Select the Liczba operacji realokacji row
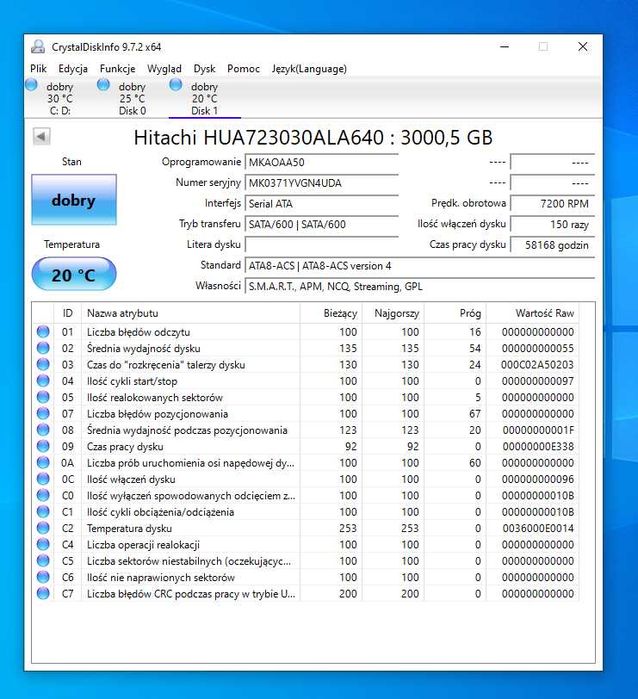 pyautogui.click(x=305, y=544)
